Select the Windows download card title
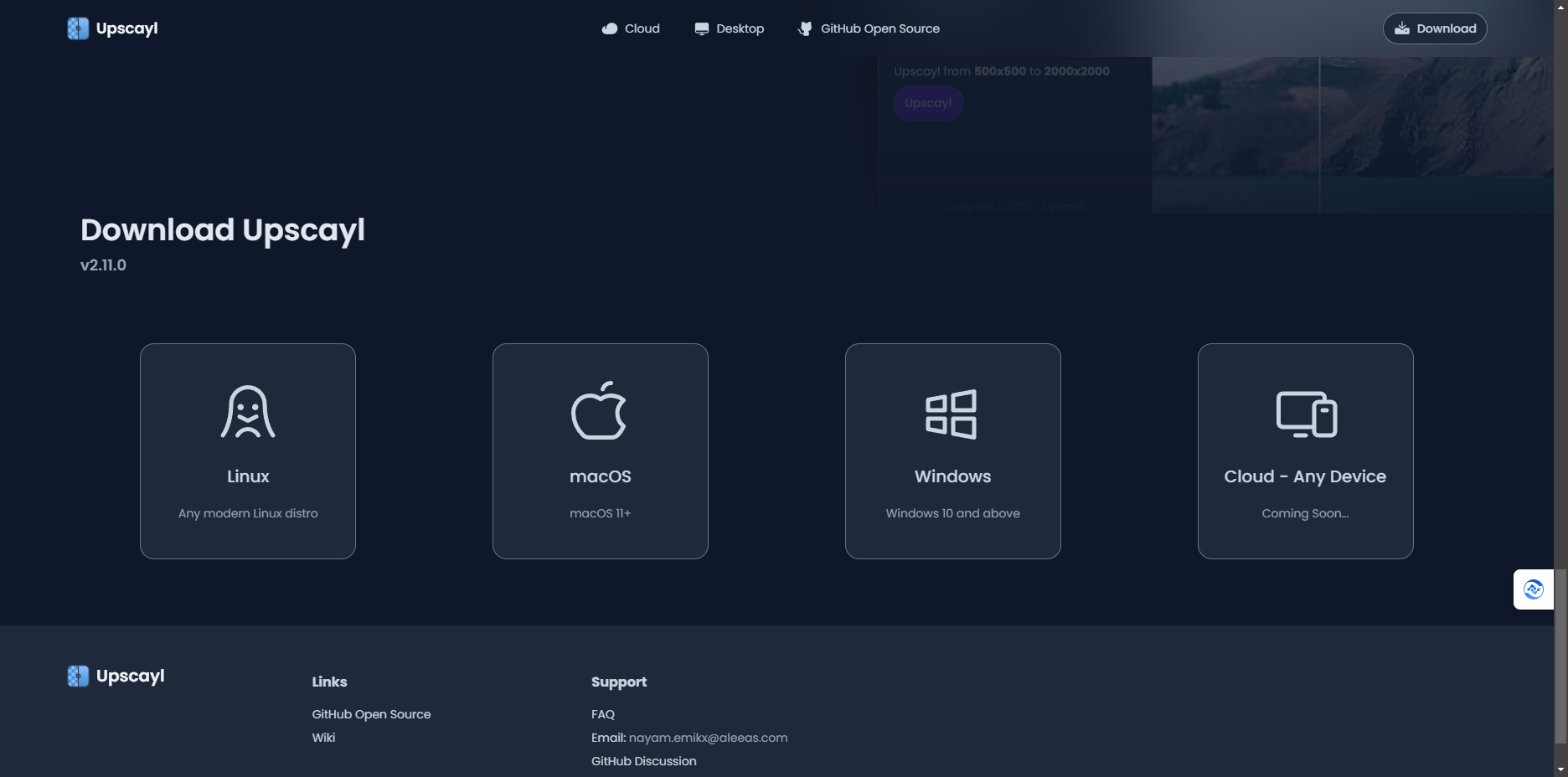Screen dimensions: 1568x777 (x=953, y=476)
